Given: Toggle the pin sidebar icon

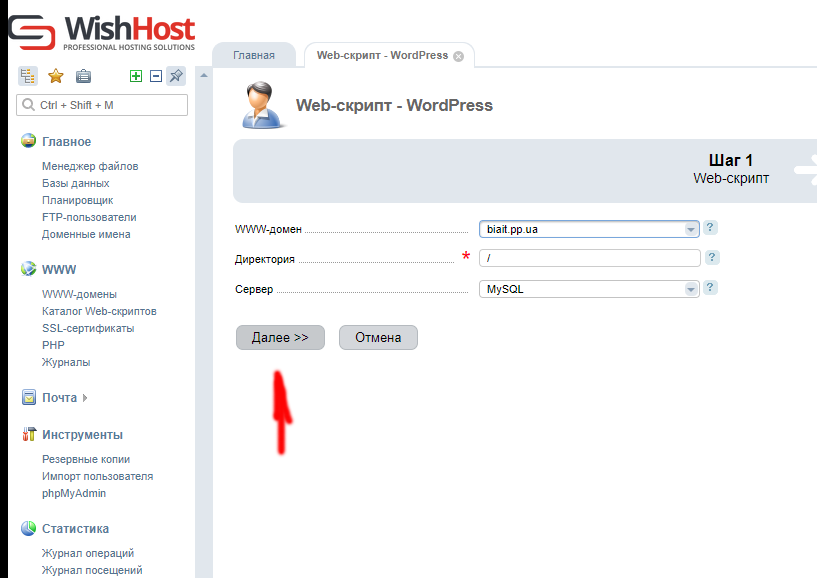Looking at the screenshot, I should point(176,76).
